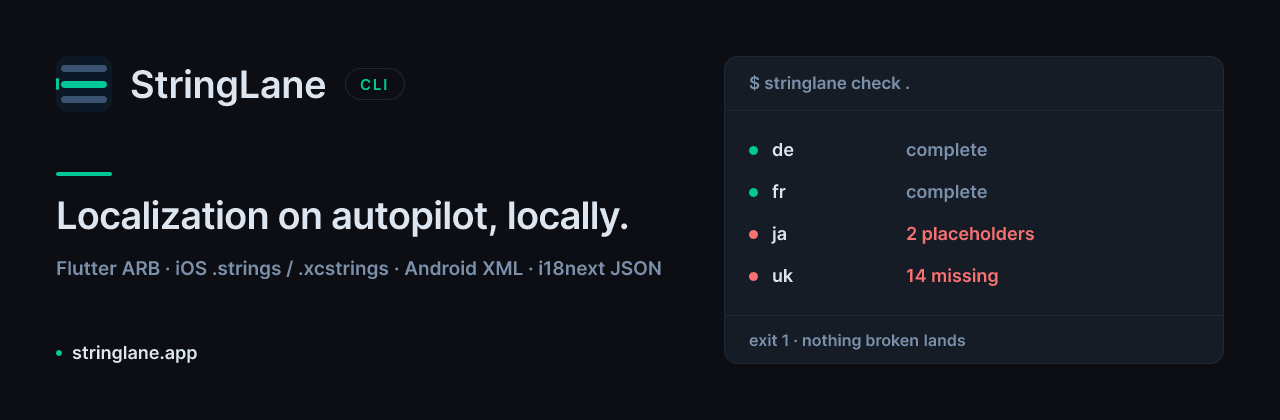
Task: Click the green status dot next to fr
Action: [x=753, y=192]
